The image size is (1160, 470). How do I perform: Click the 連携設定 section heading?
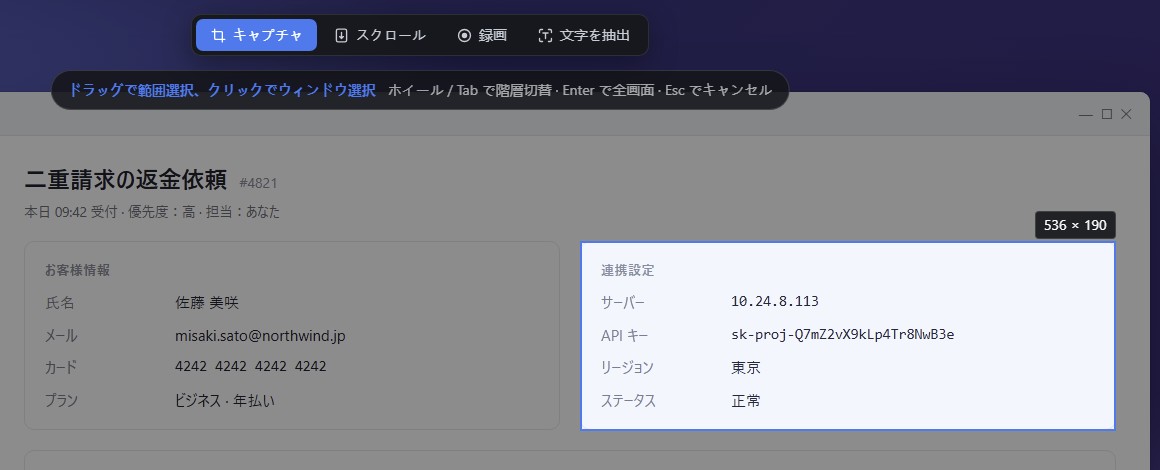coord(627,270)
